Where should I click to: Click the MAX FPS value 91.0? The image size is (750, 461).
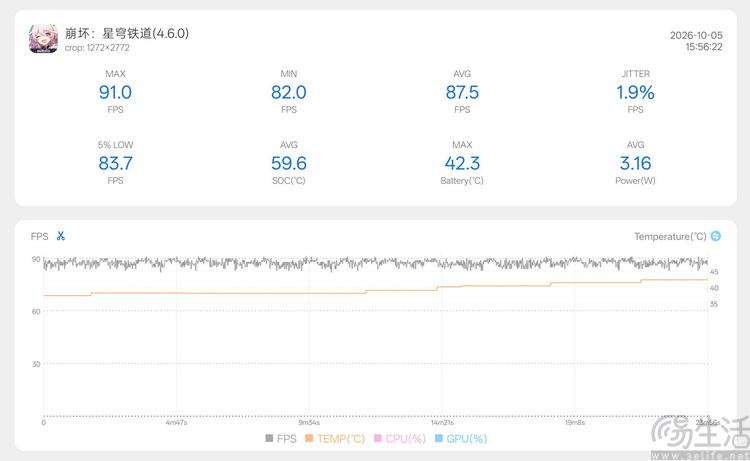(115, 92)
